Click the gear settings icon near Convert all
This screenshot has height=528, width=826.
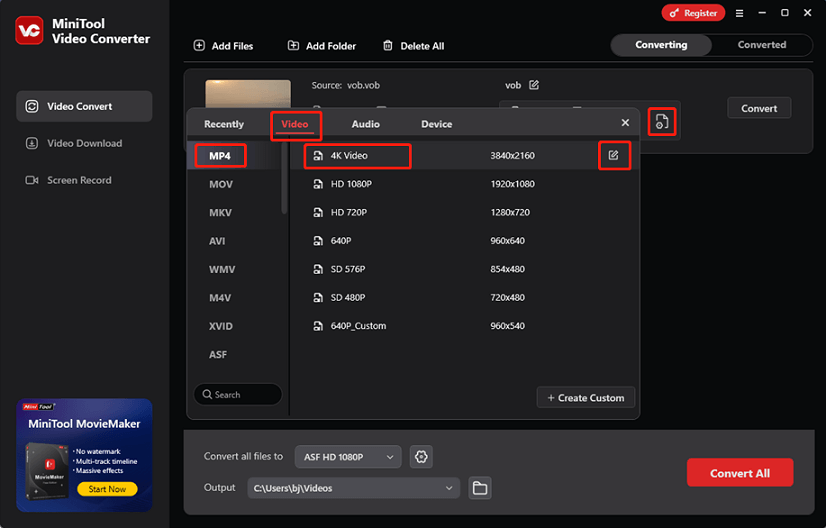(x=421, y=457)
